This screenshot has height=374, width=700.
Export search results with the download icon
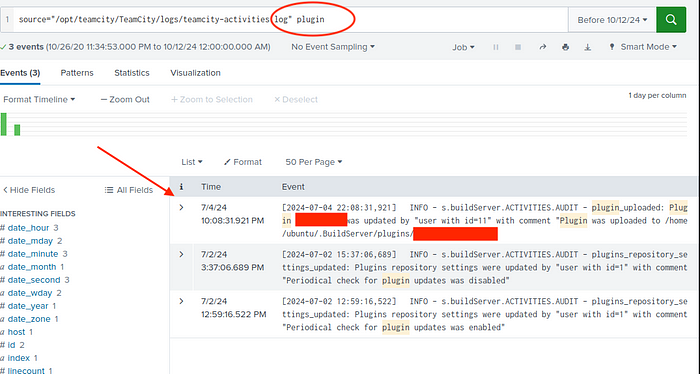click(588, 47)
